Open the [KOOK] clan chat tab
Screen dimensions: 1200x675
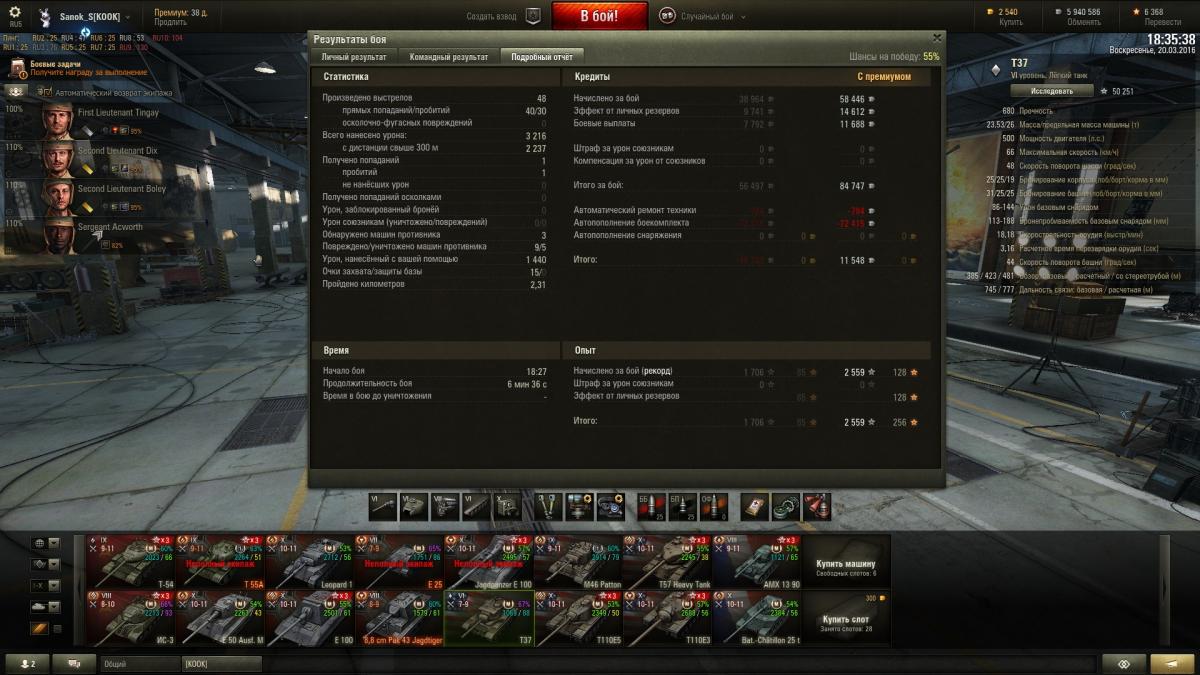pyautogui.click(x=221, y=663)
